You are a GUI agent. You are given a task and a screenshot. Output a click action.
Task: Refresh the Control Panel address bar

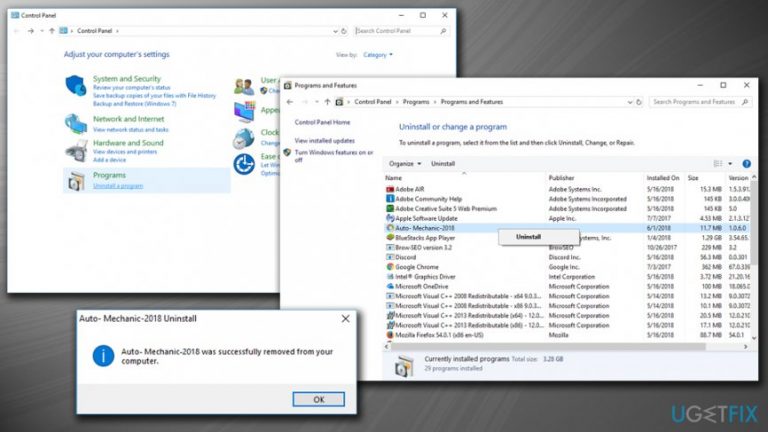tap(344, 31)
